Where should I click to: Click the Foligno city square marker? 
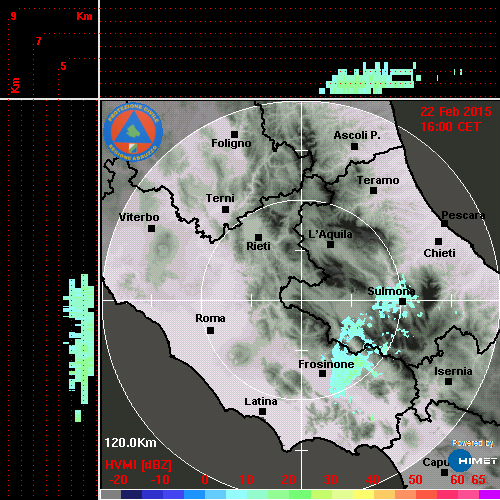[234, 134]
